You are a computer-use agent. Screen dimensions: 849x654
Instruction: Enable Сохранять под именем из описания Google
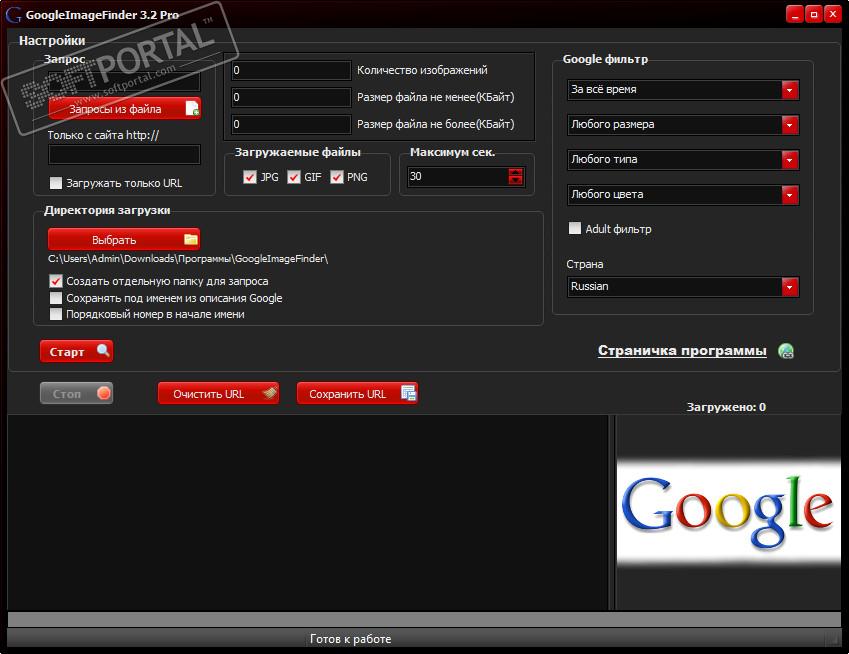click(x=56, y=298)
